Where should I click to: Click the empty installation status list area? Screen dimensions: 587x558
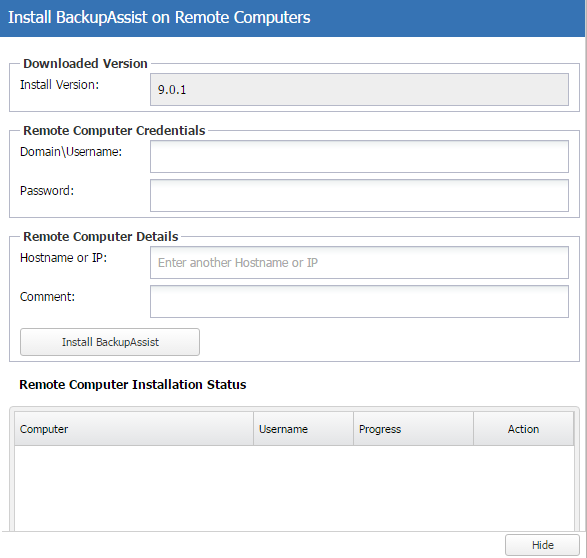tap(294, 488)
